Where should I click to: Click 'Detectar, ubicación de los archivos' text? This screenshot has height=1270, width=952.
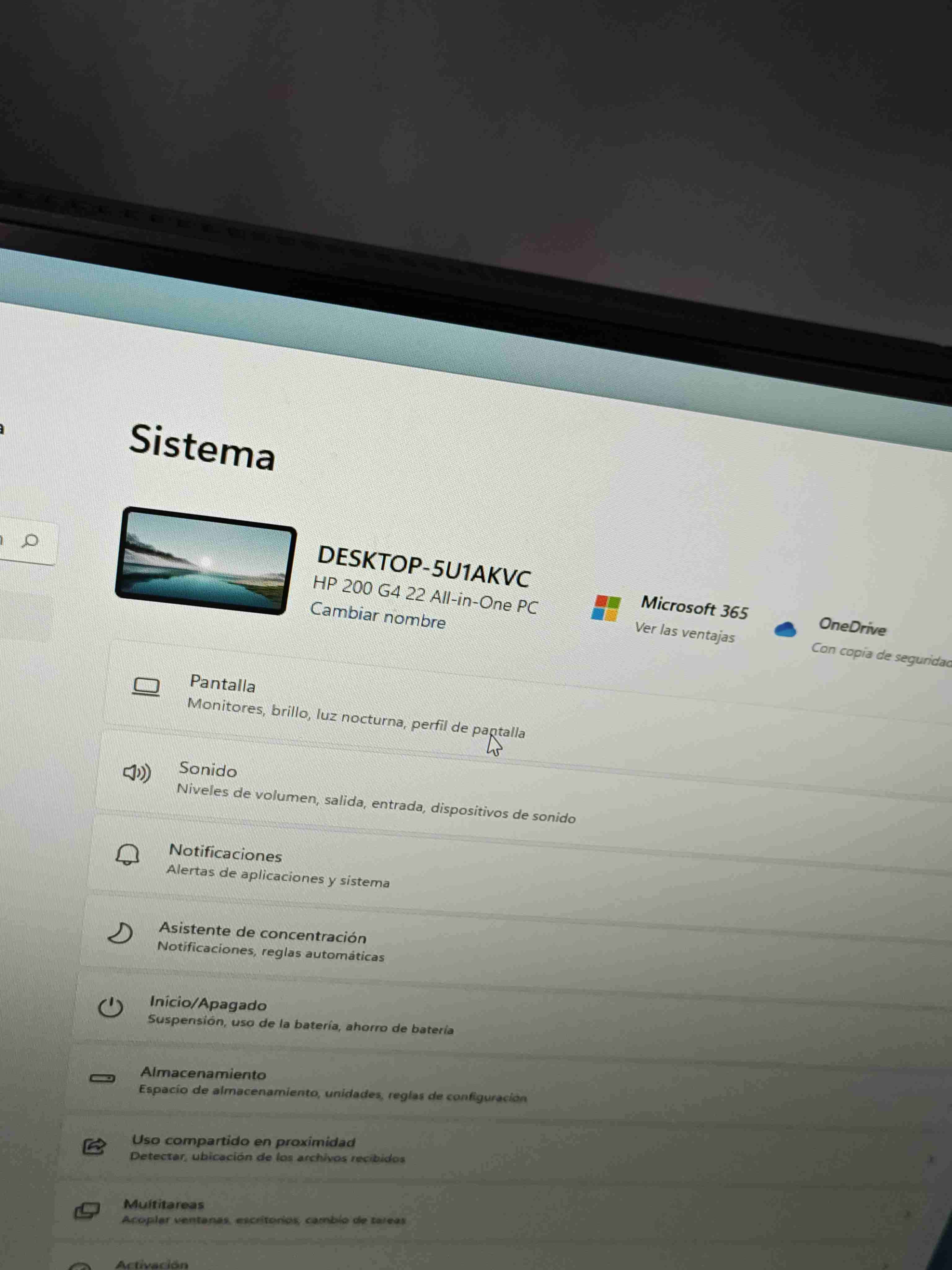click(x=267, y=1157)
